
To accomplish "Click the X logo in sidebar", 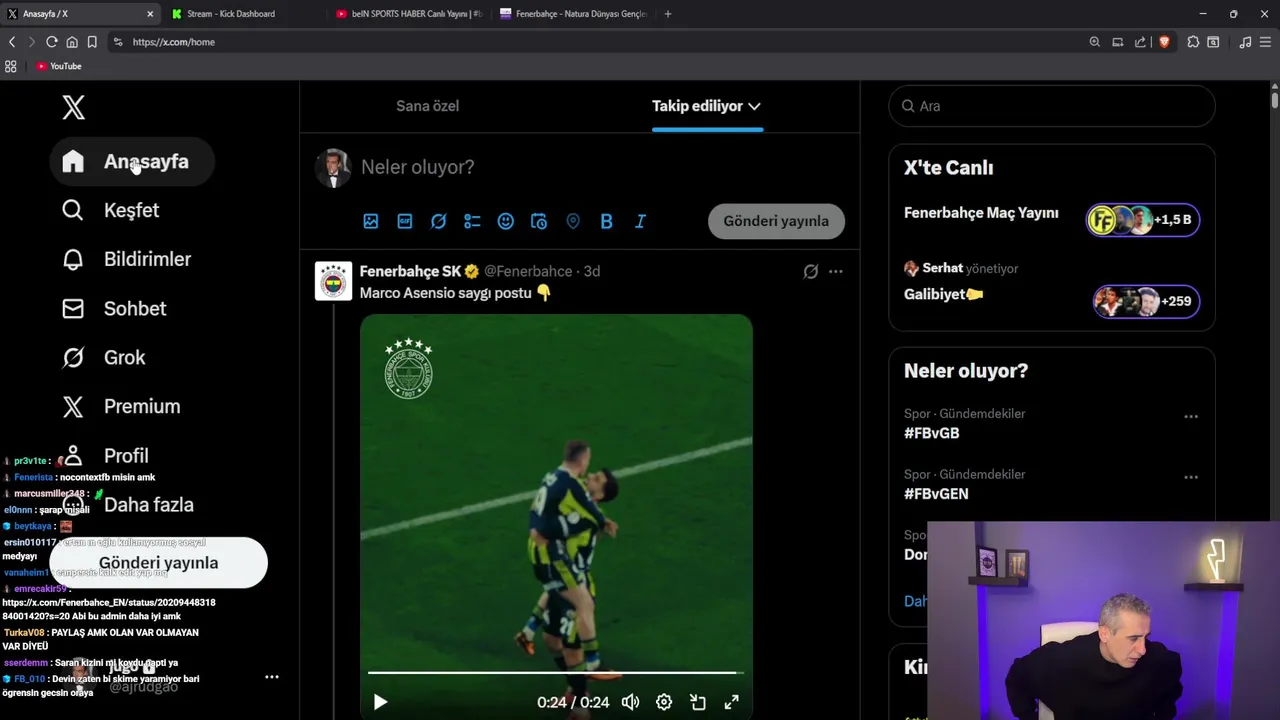I will tap(73, 107).
